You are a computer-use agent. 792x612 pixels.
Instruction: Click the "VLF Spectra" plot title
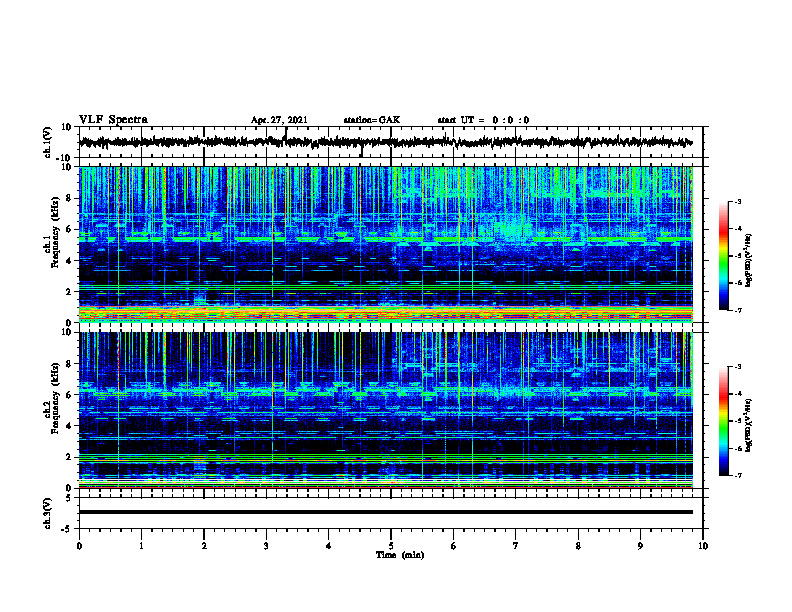[113, 120]
